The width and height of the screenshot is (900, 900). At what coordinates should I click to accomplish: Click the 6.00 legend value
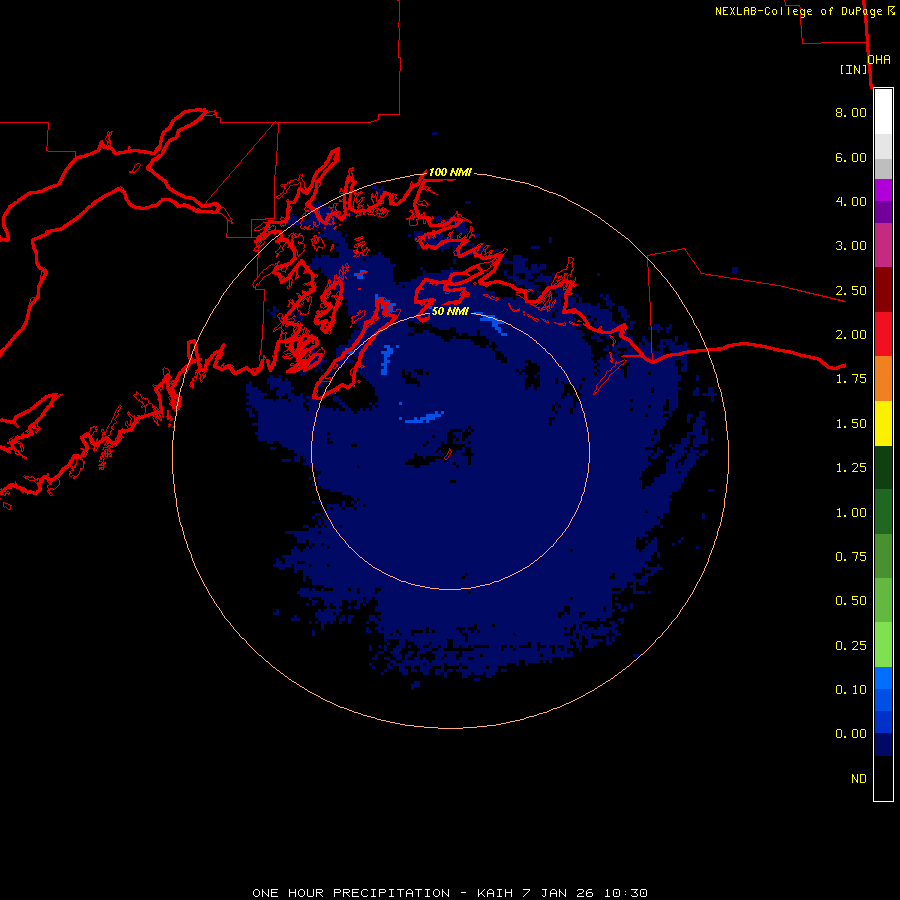pyautogui.click(x=851, y=157)
